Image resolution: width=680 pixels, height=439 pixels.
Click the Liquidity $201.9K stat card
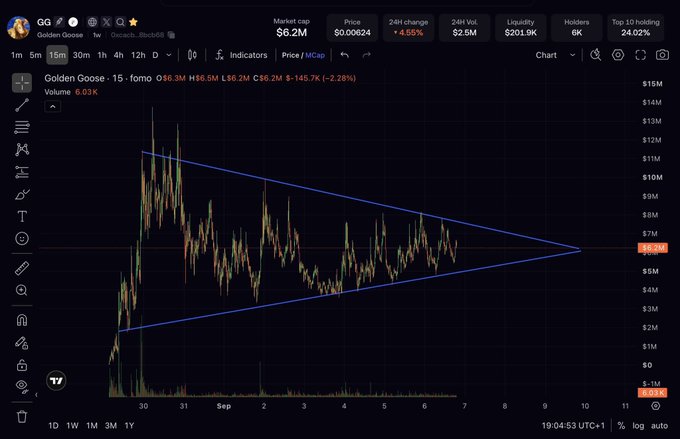[520, 27]
